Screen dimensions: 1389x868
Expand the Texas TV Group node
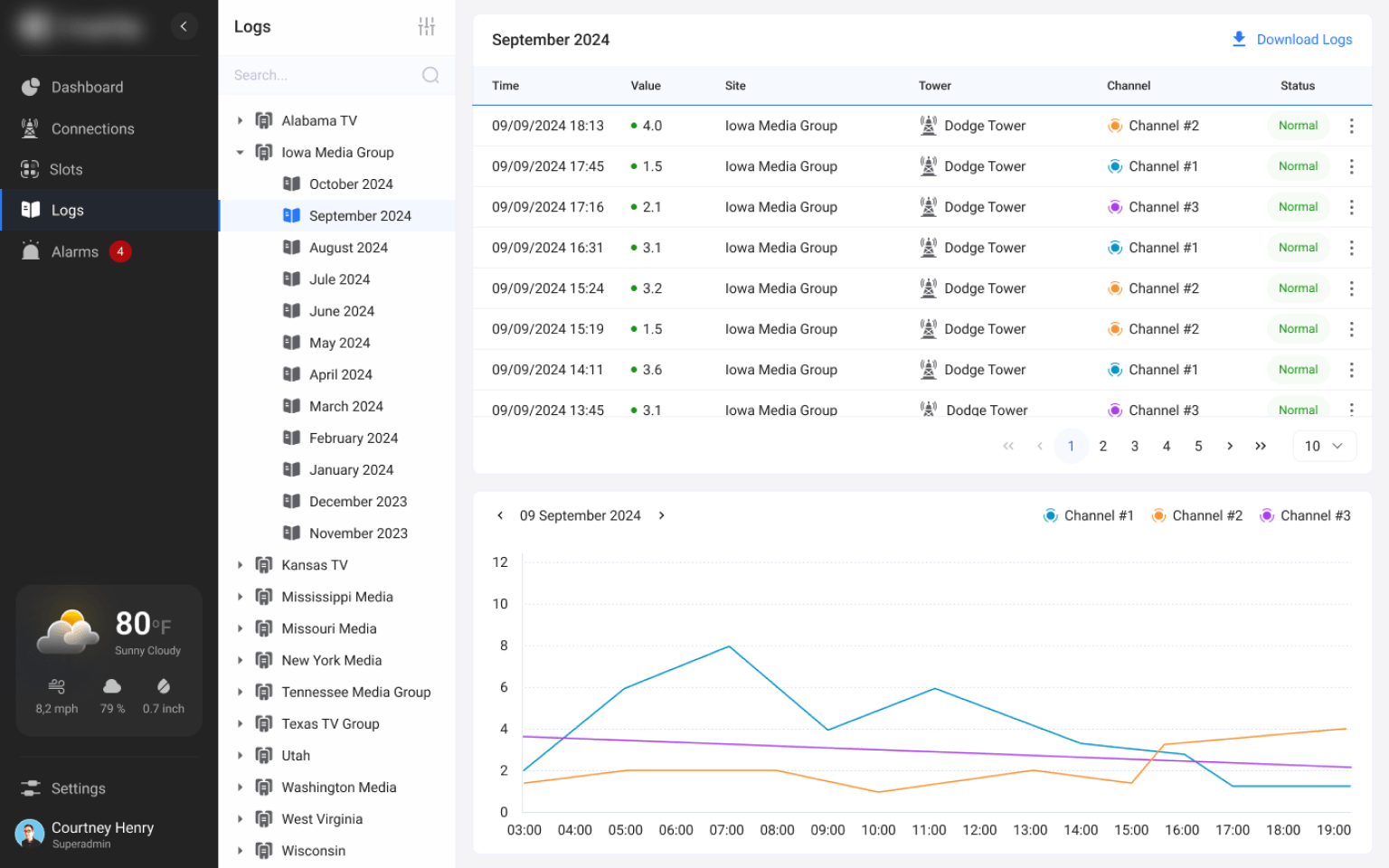[x=240, y=723]
